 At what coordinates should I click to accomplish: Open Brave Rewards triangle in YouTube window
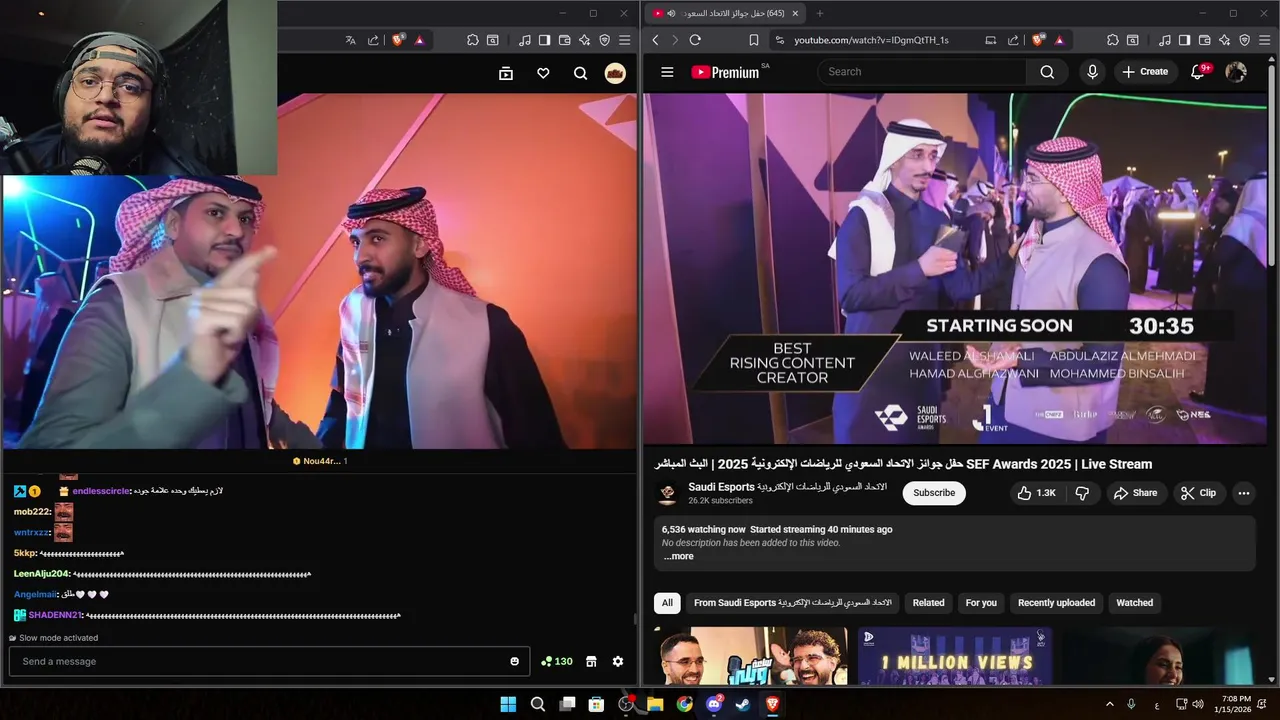coord(1059,40)
